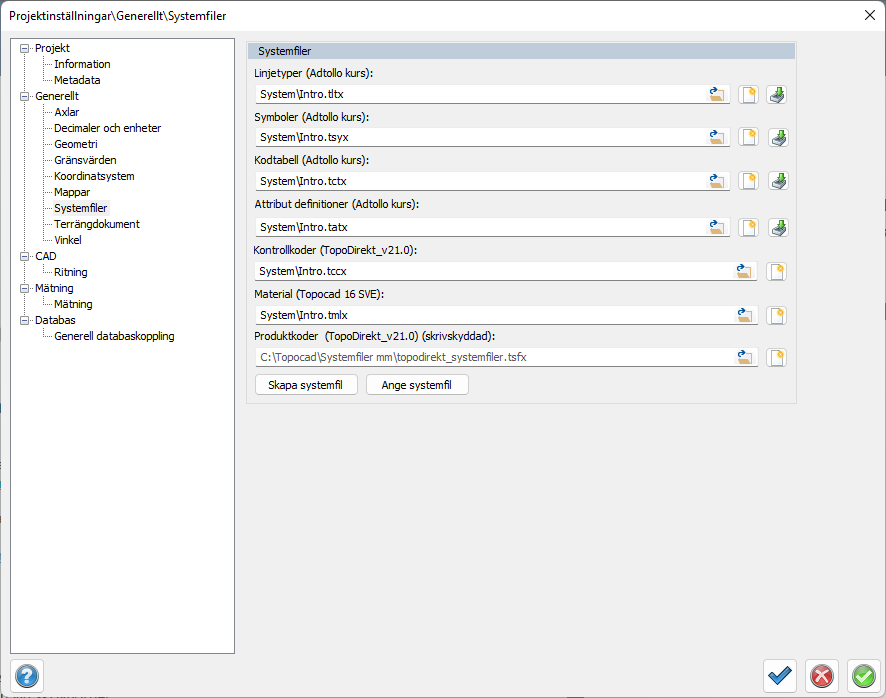The height and width of the screenshot is (698, 886).
Task: Collapse the Mätning tree node
Action: (25, 288)
